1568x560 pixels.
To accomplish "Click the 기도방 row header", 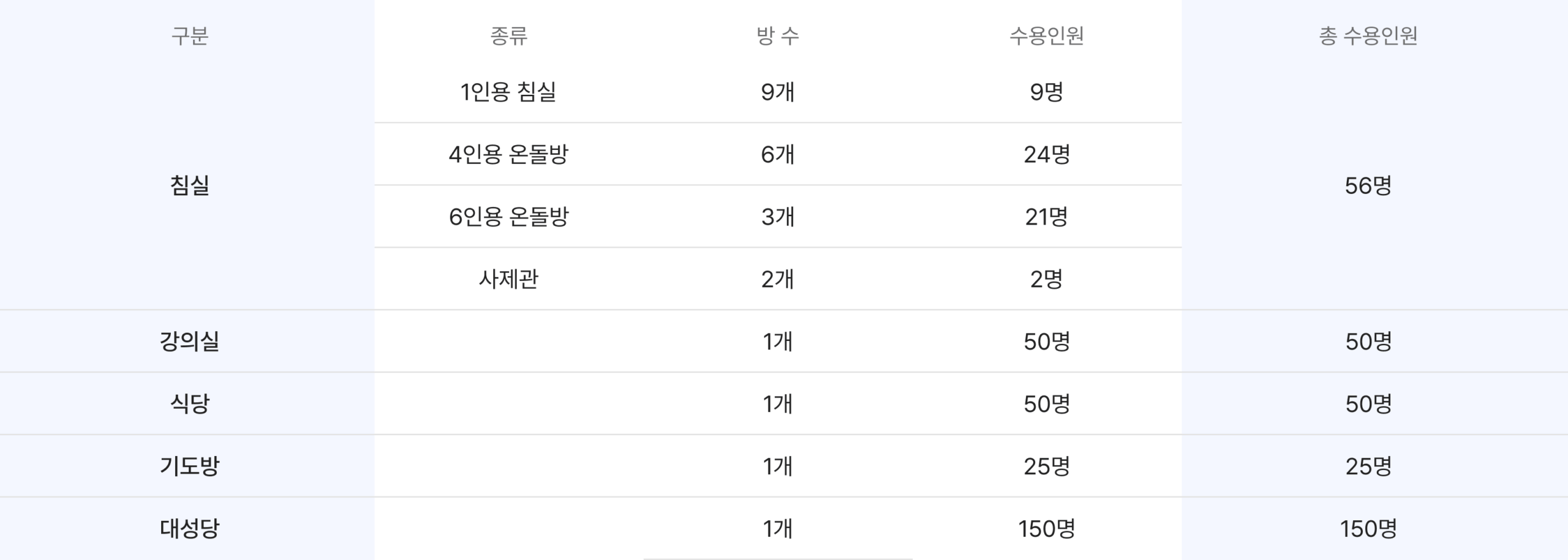I will click(x=189, y=466).
